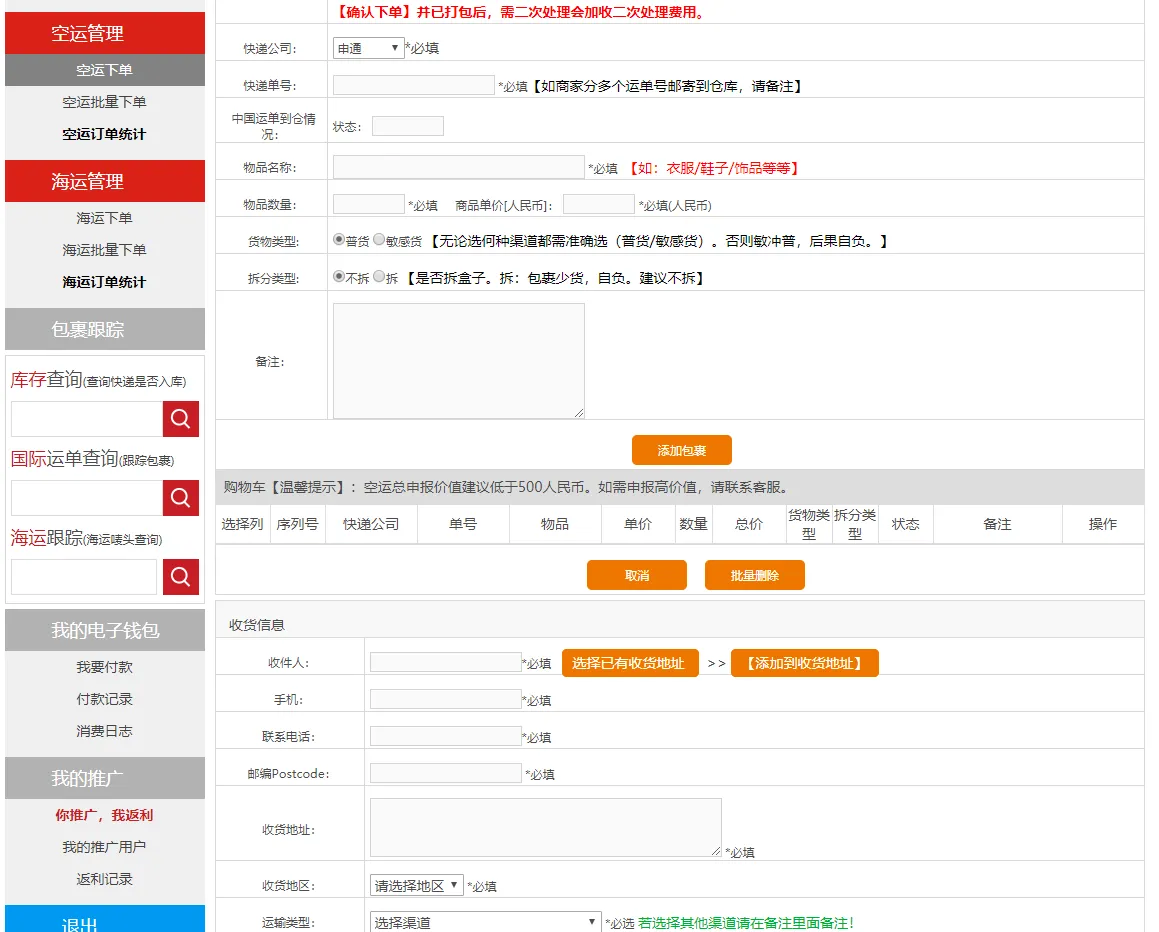This screenshot has width=1159, height=932.
Task: Click the sea freight tracking search icon
Action: click(x=182, y=577)
